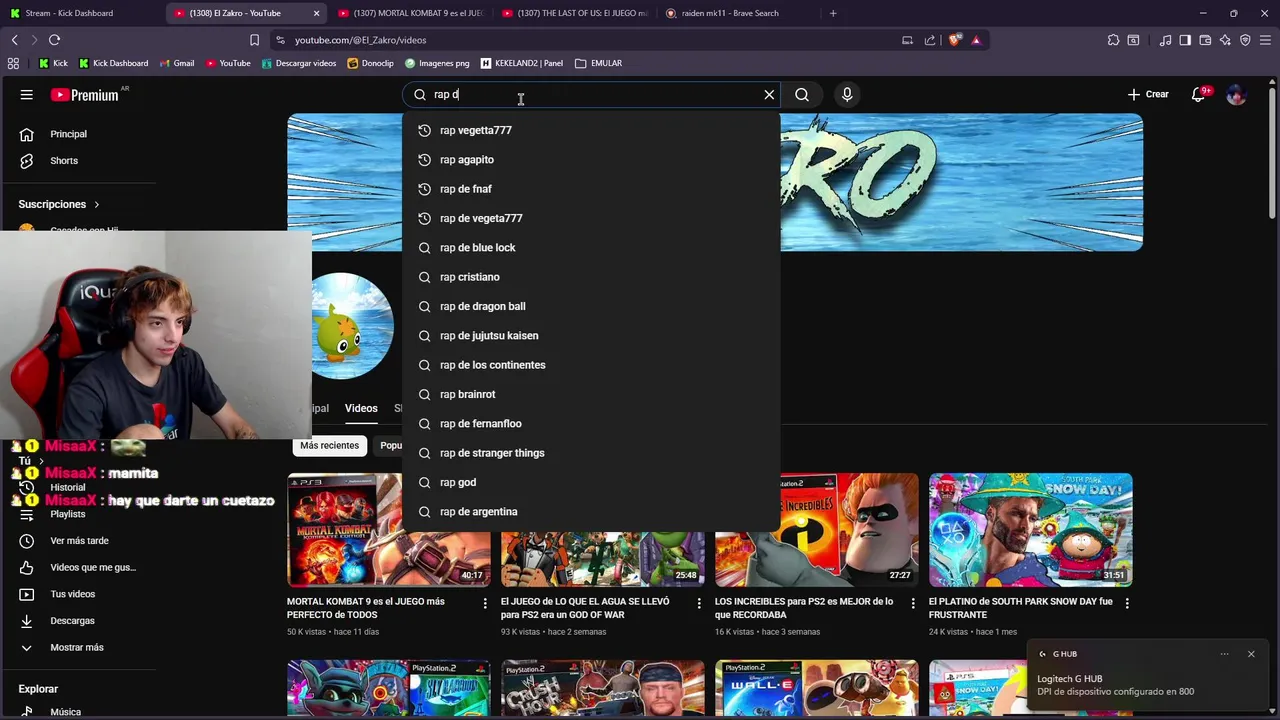Go back in browser history
This screenshot has width=1280, height=720.
pos(14,40)
